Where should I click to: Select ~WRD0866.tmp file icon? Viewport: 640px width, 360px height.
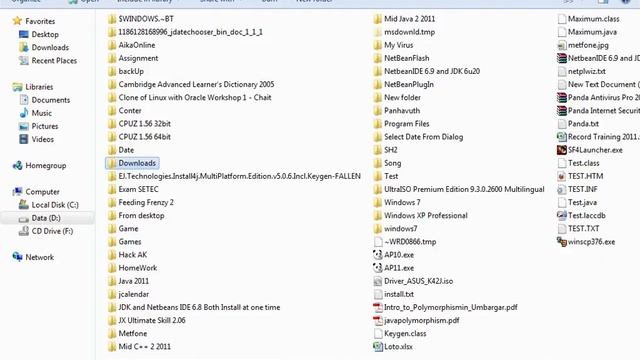(378, 242)
